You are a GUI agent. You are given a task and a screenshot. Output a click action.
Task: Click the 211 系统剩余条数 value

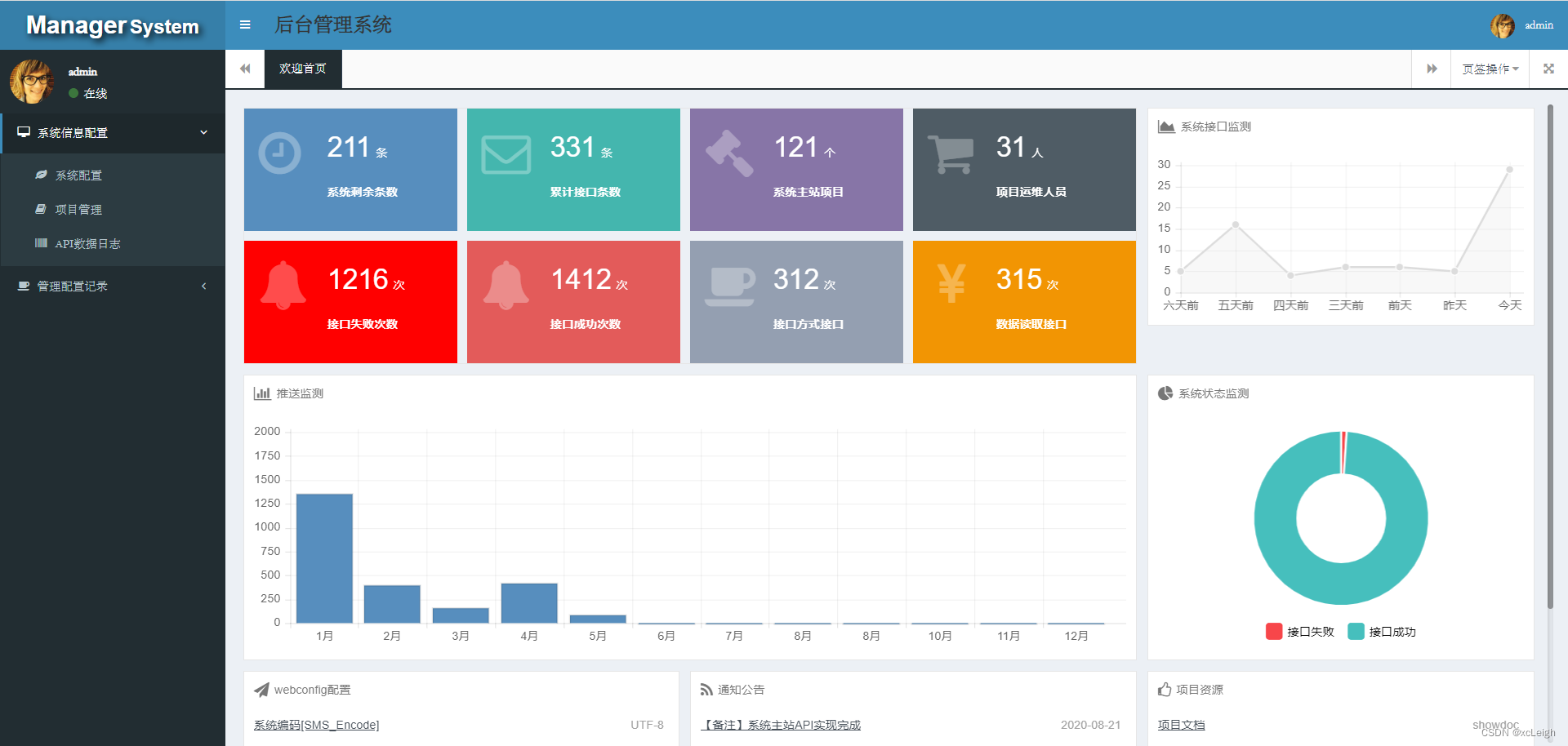[349, 148]
